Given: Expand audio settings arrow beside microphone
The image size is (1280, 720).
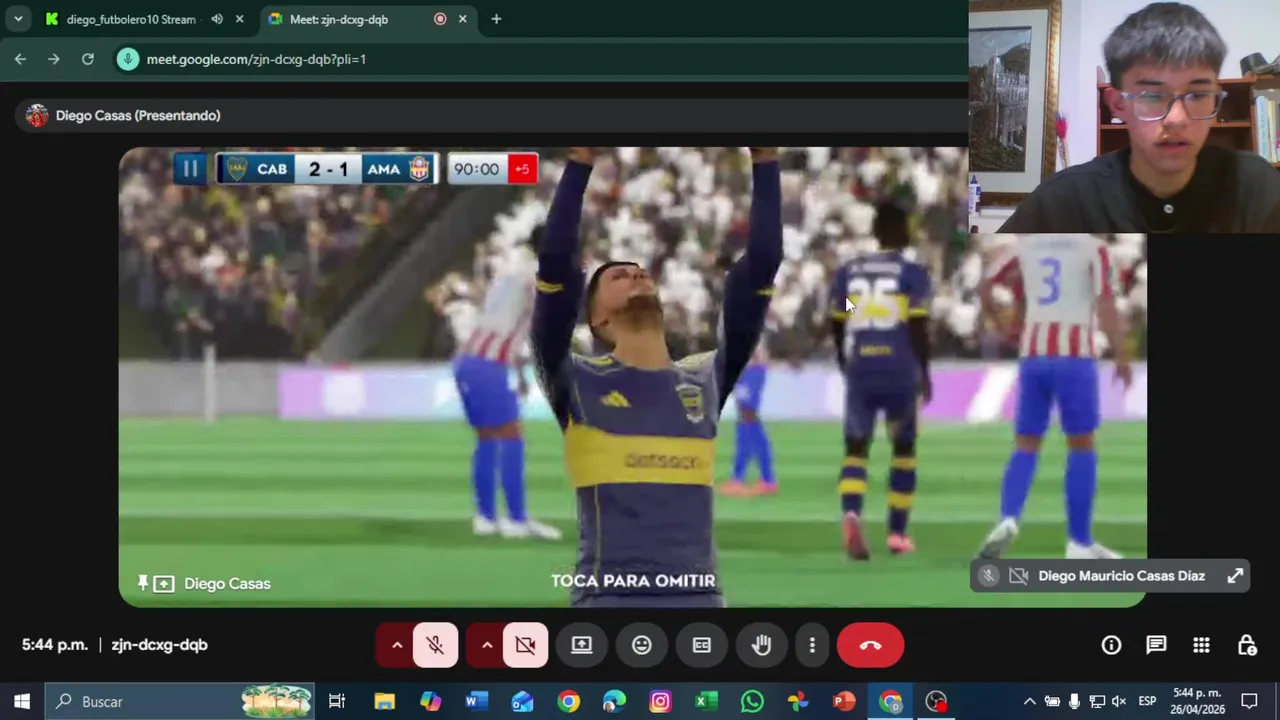Looking at the screenshot, I should coord(396,645).
